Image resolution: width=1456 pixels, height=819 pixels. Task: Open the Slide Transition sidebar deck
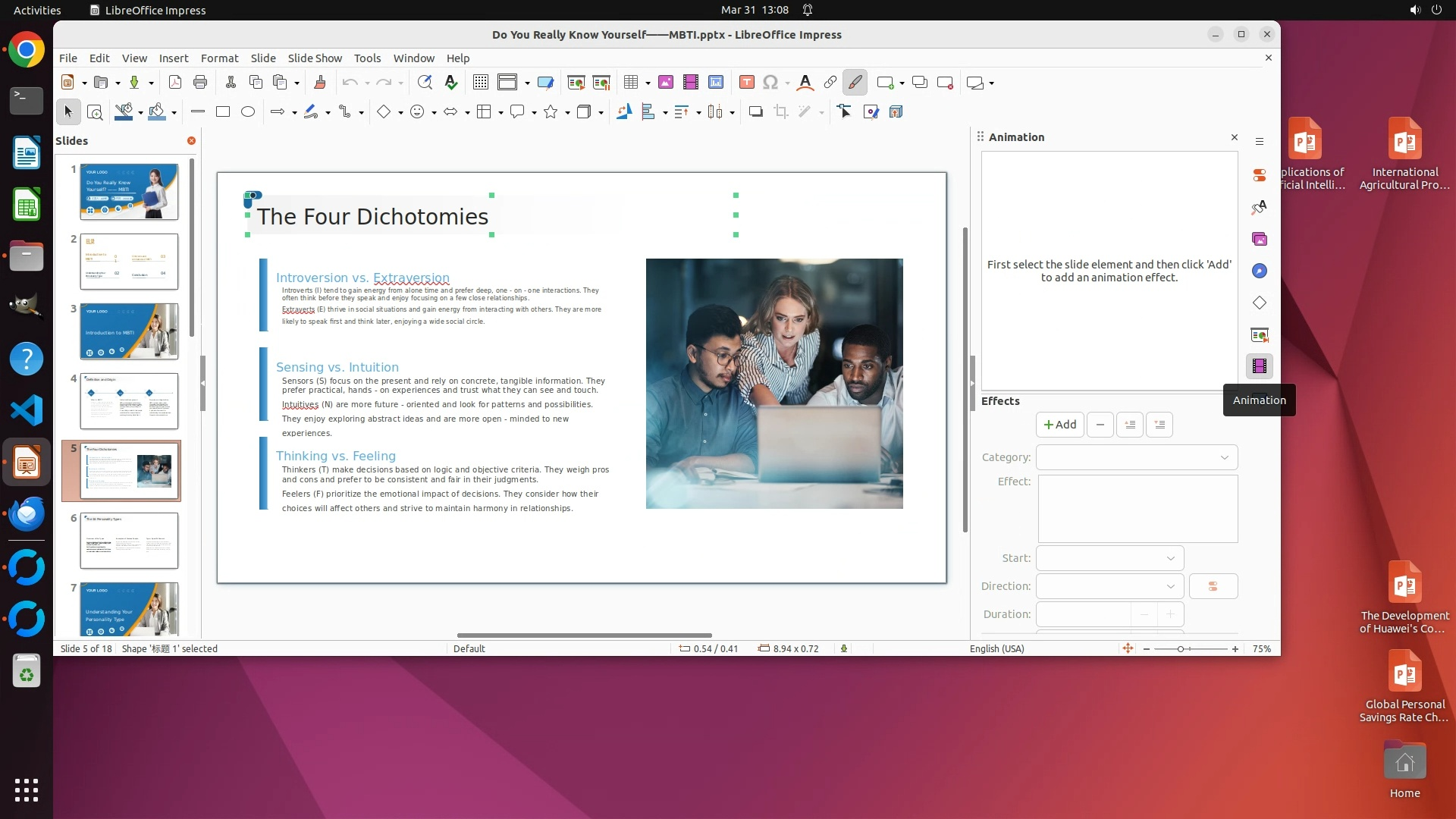click(1260, 334)
